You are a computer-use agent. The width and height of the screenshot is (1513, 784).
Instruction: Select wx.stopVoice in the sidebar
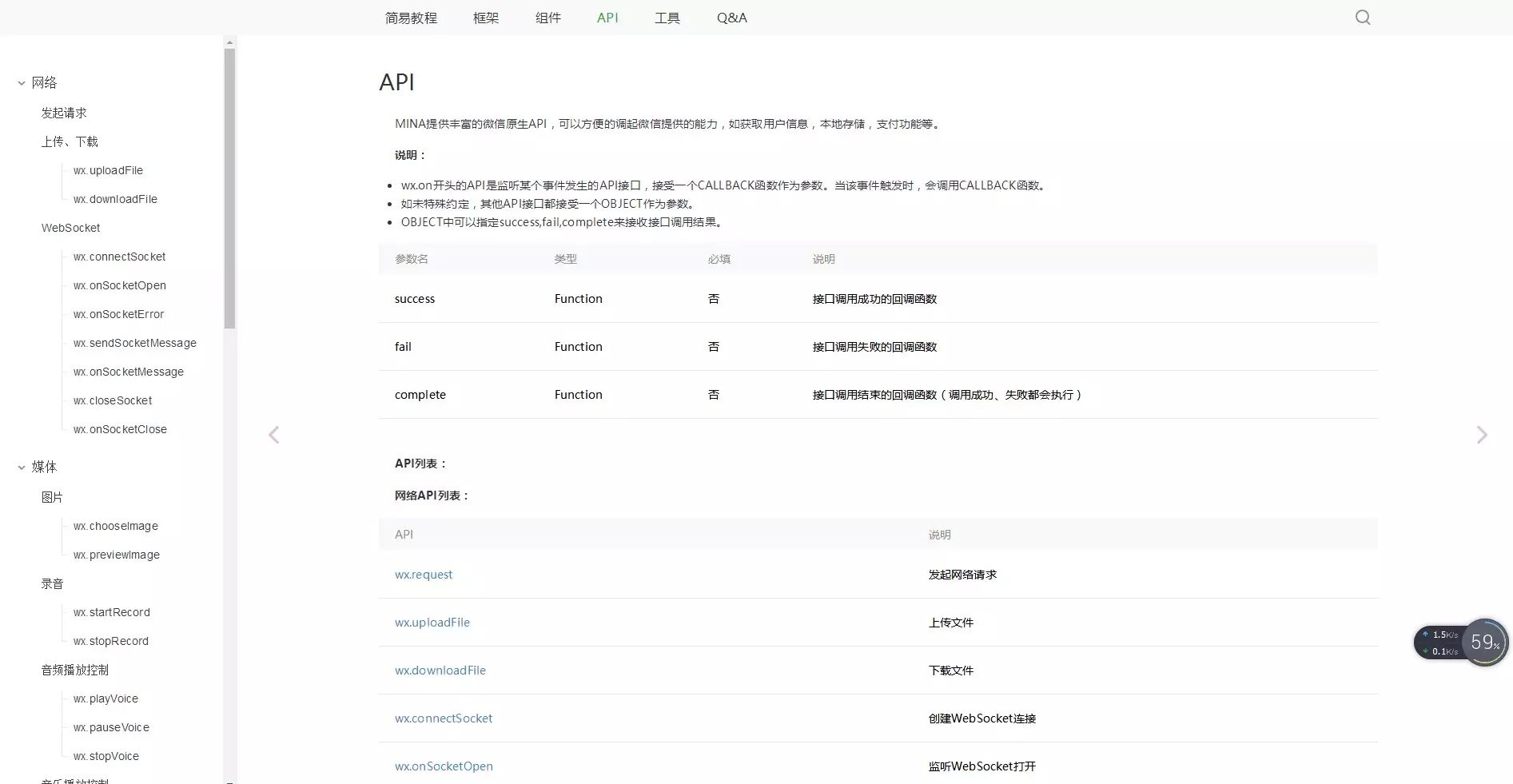106,756
